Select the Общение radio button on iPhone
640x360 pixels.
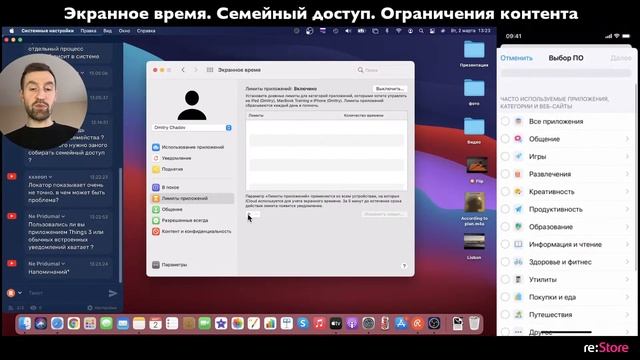tap(505, 139)
